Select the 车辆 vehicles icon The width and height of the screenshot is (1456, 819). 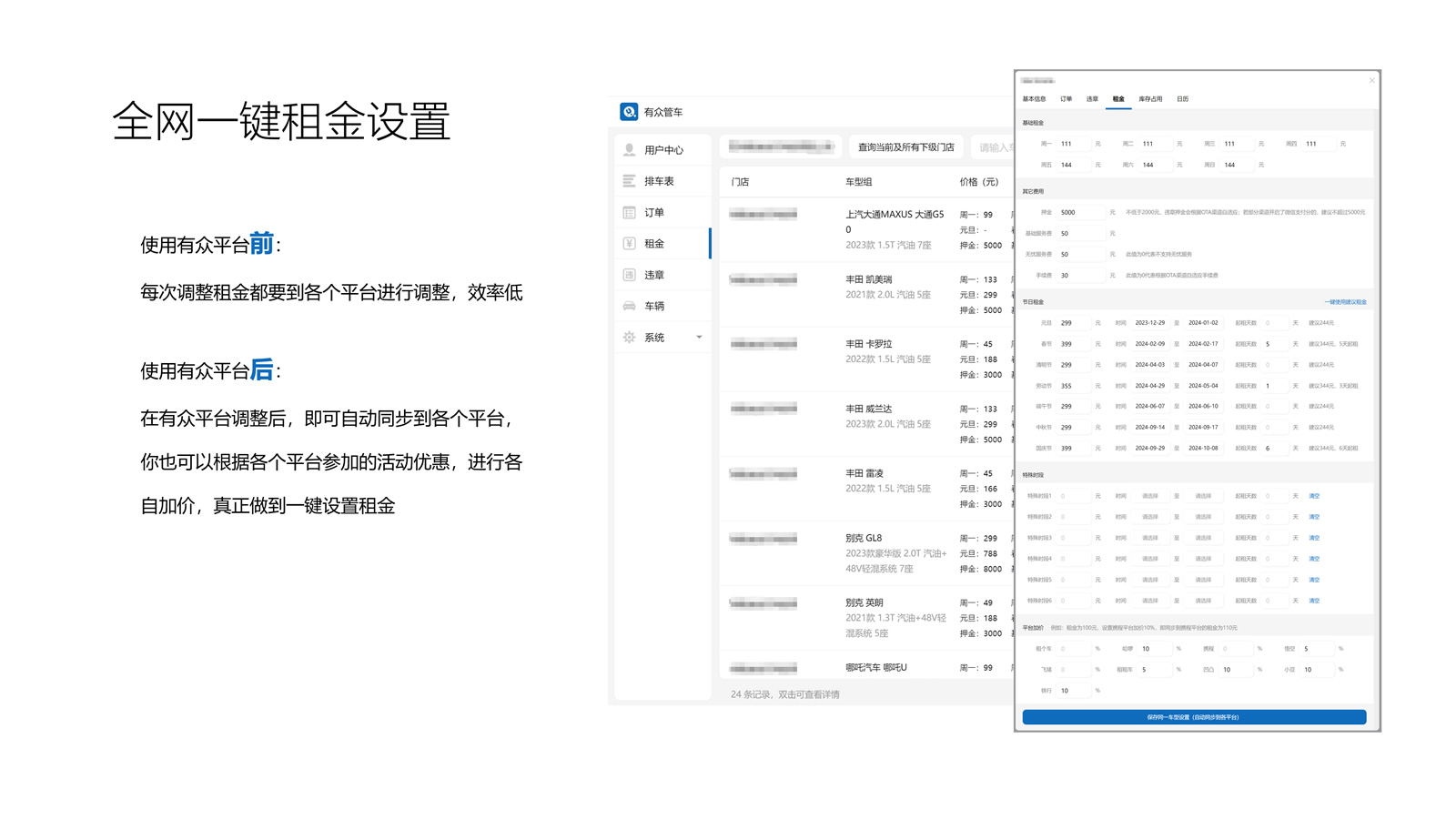point(629,306)
